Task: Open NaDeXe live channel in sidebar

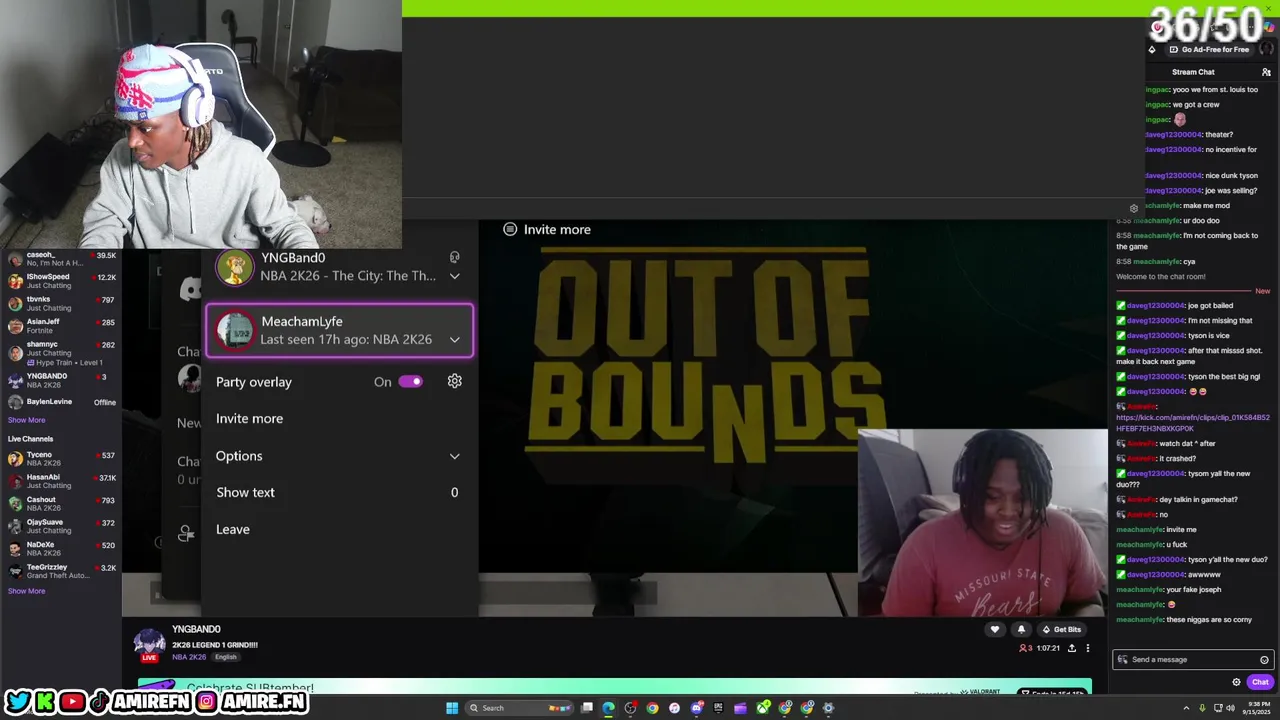Action: pyautogui.click(x=61, y=549)
